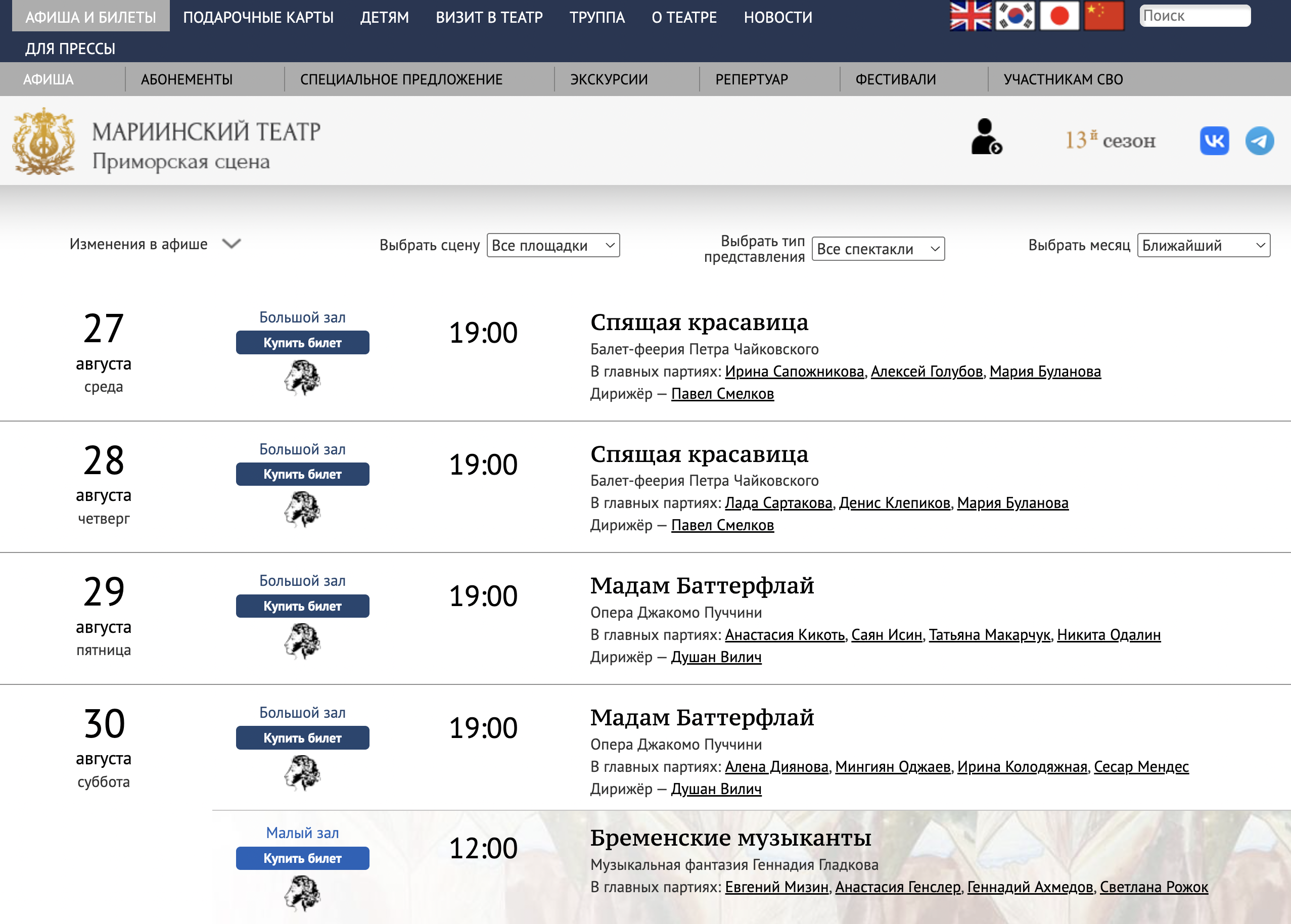Open the Chinese flag language version

[x=1104, y=16]
